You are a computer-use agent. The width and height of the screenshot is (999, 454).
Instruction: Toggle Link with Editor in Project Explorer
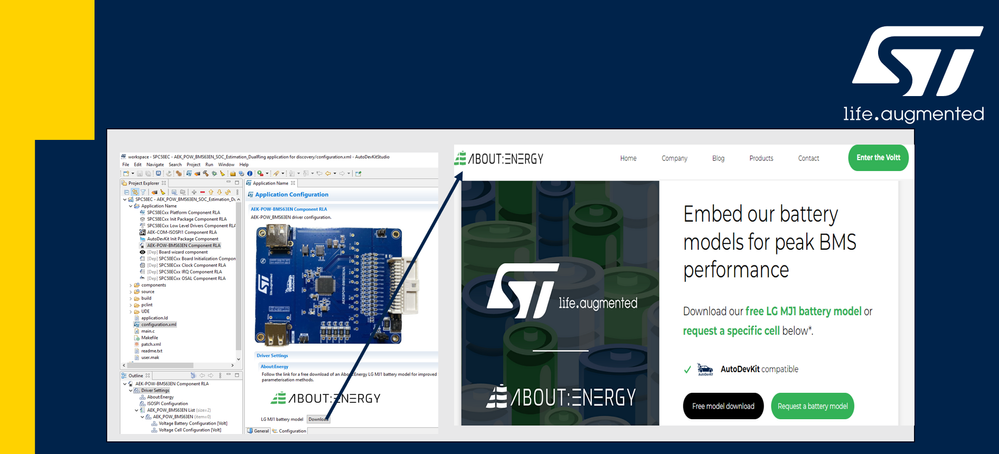pos(135,192)
